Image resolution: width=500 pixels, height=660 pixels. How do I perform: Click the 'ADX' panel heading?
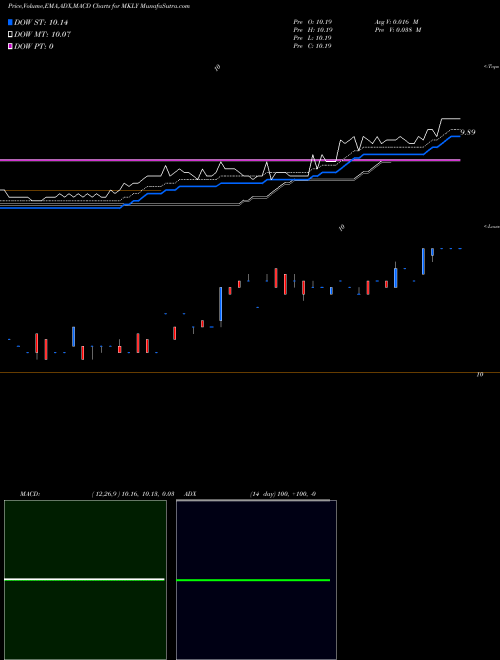click(190, 494)
